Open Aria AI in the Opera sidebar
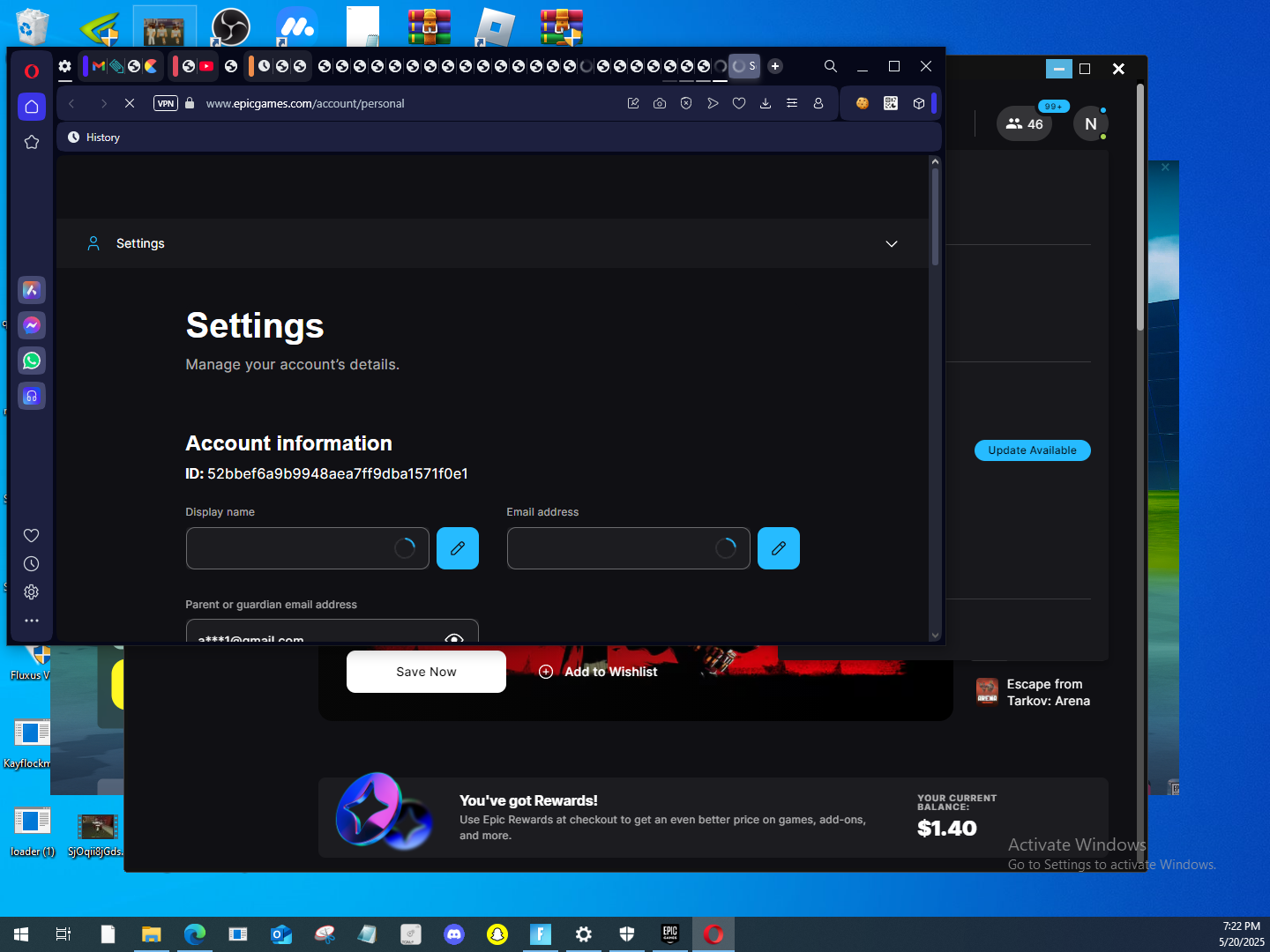The height and width of the screenshot is (952, 1270). pos(32,290)
